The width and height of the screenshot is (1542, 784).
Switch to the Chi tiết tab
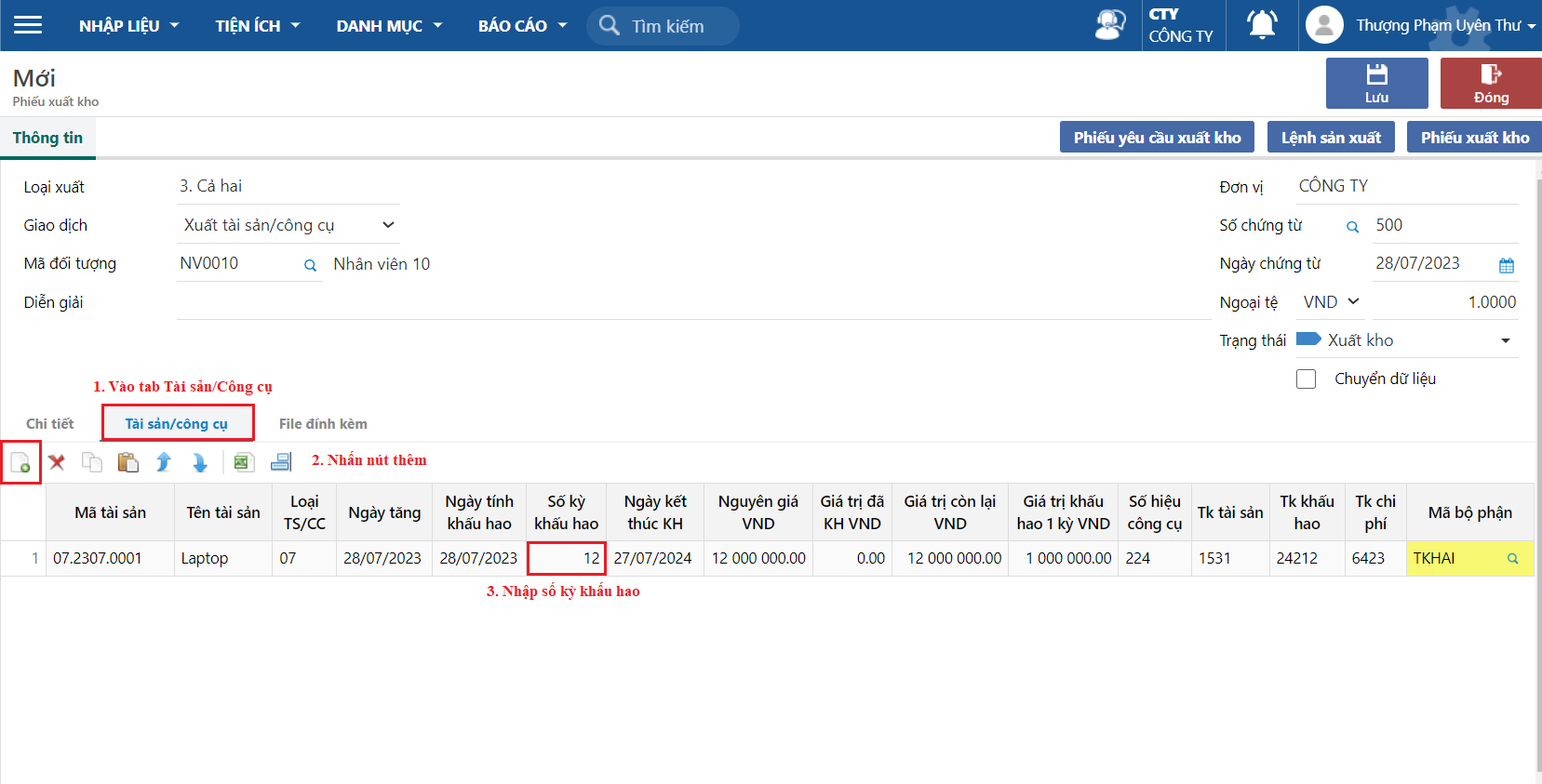point(49,424)
